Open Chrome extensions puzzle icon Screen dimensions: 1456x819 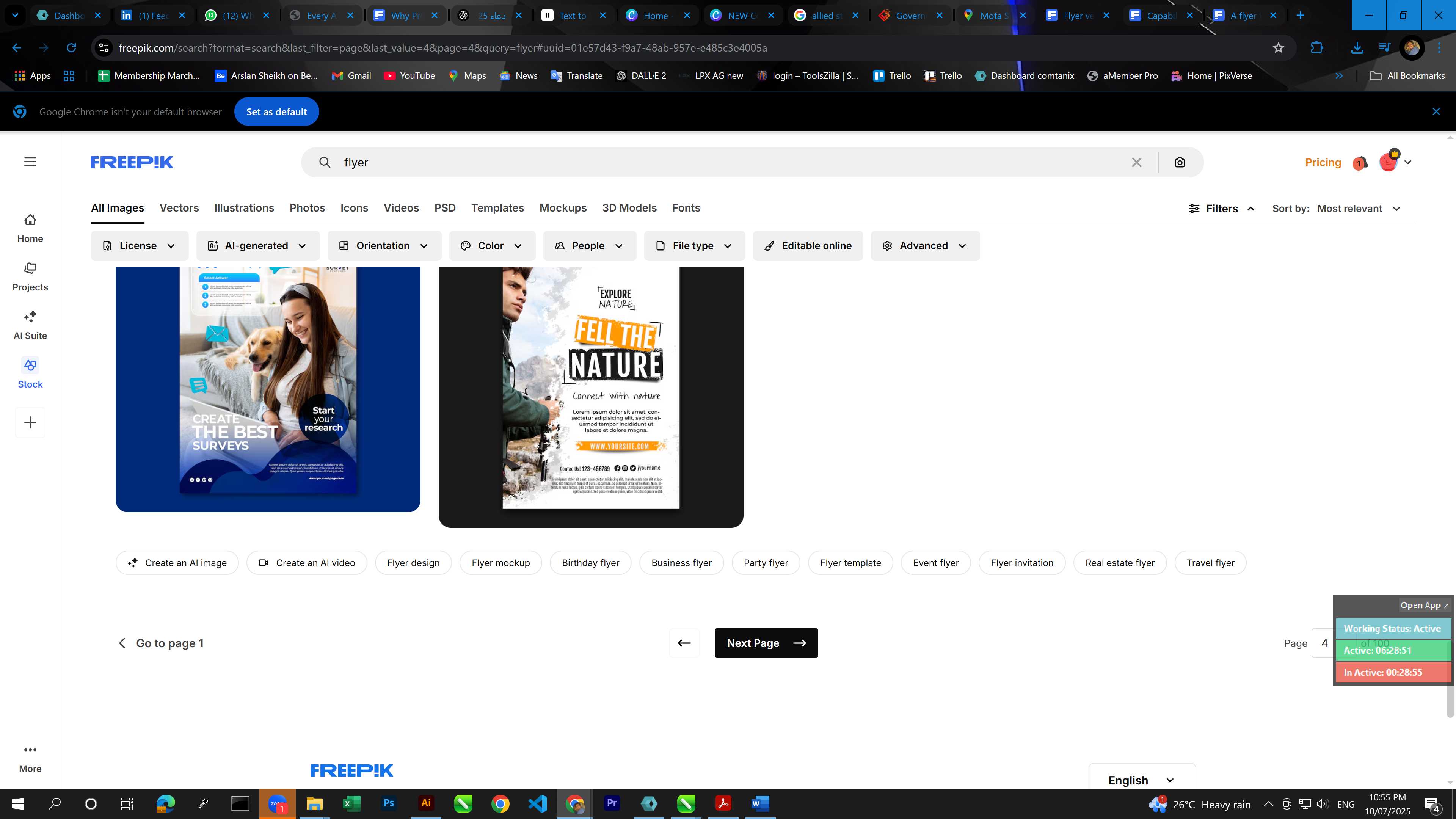coord(1316,48)
